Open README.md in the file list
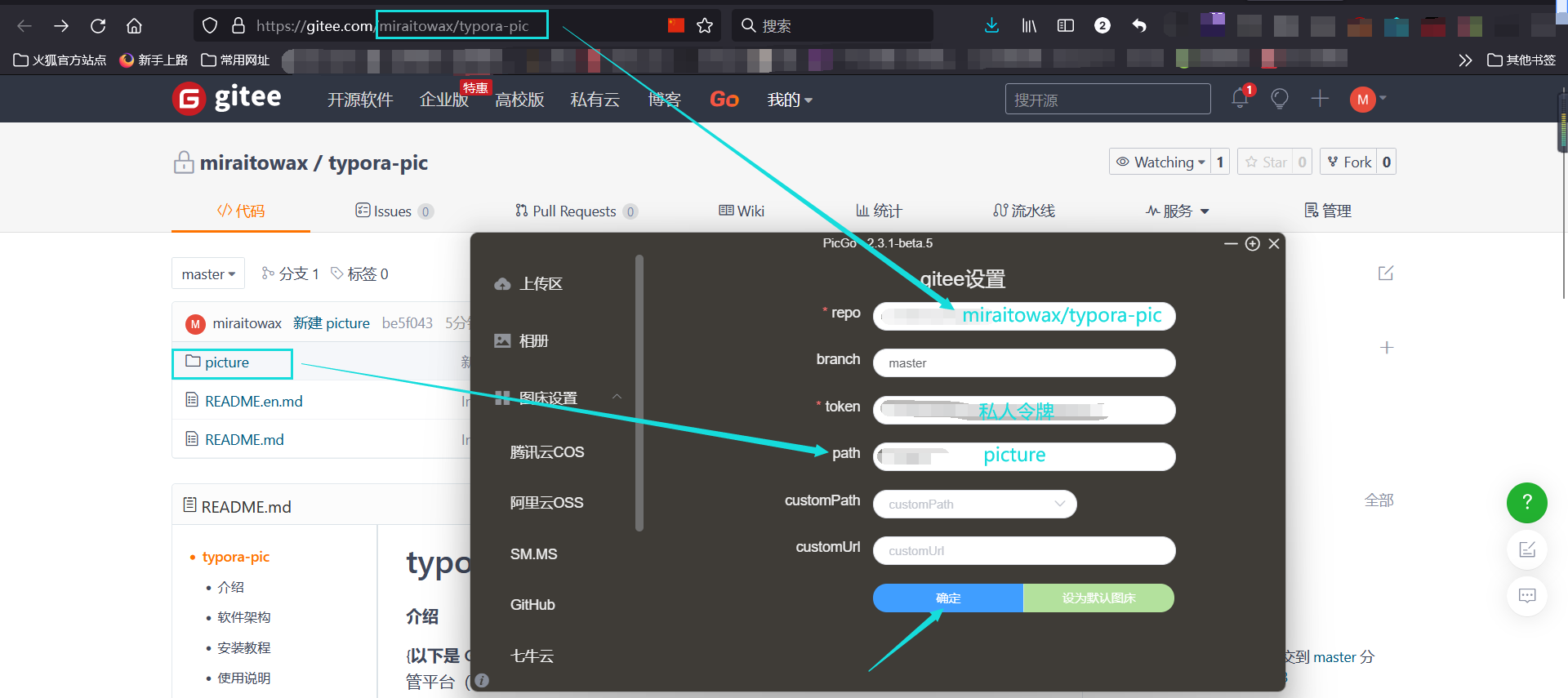Image resolution: width=1568 pixels, height=698 pixels. (244, 440)
